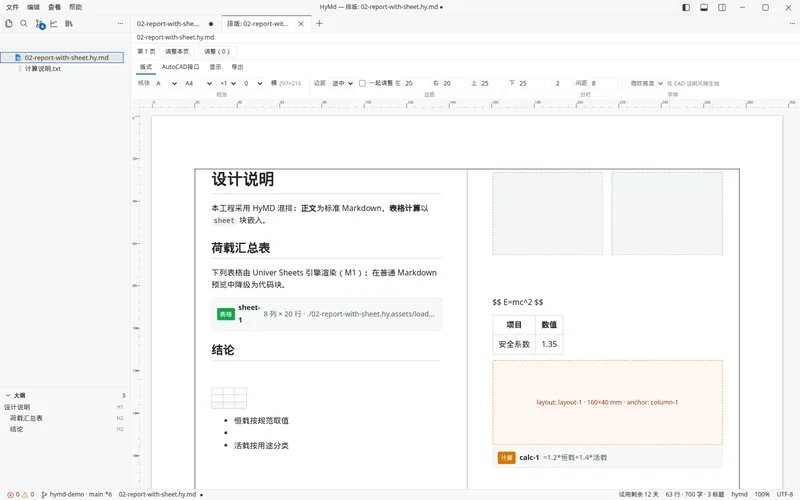The height and width of the screenshot is (500, 800).
Task: Click the 安全系数 table cell
Action: click(514, 344)
